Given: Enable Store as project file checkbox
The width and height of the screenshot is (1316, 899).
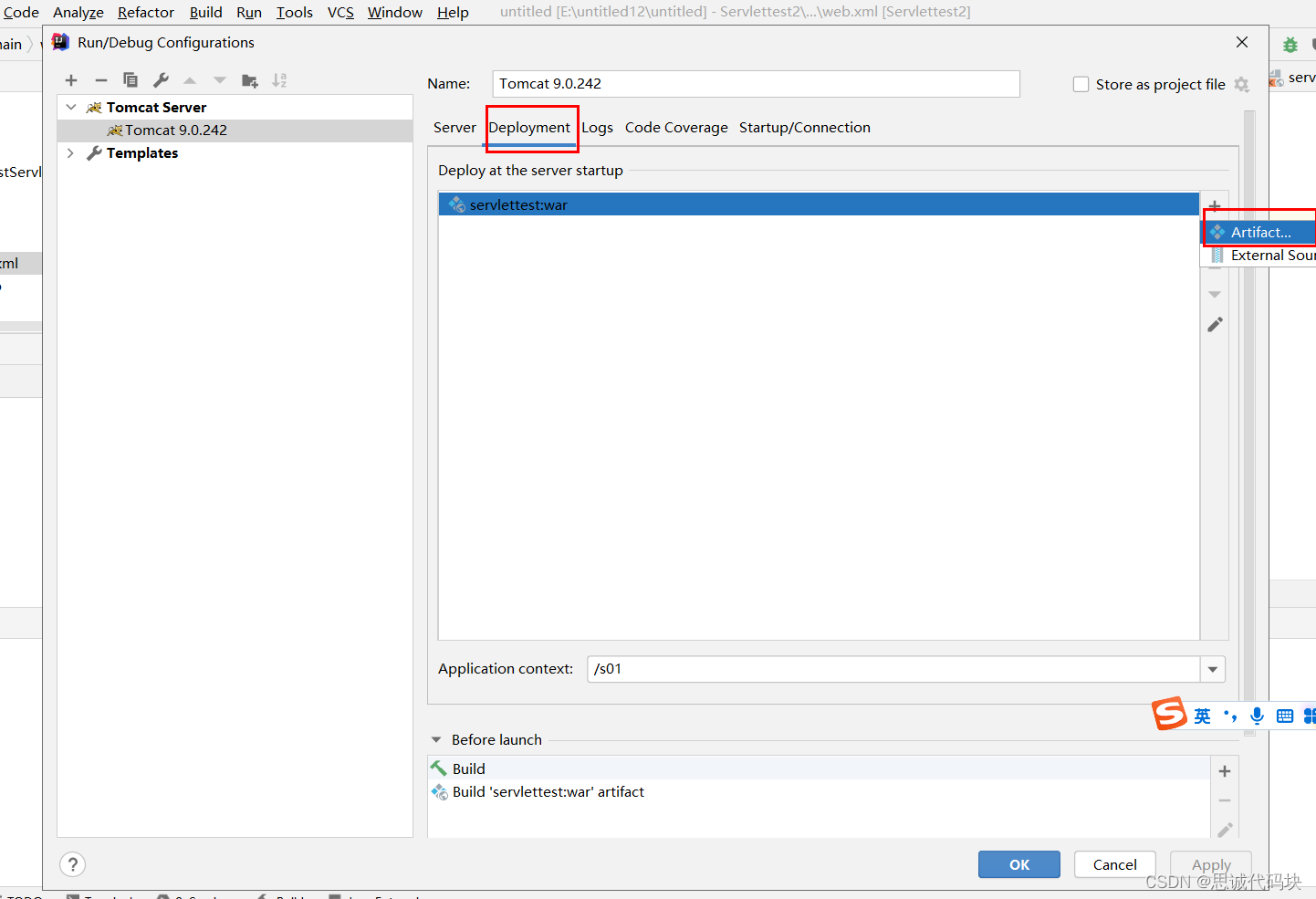Looking at the screenshot, I should 1081,84.
